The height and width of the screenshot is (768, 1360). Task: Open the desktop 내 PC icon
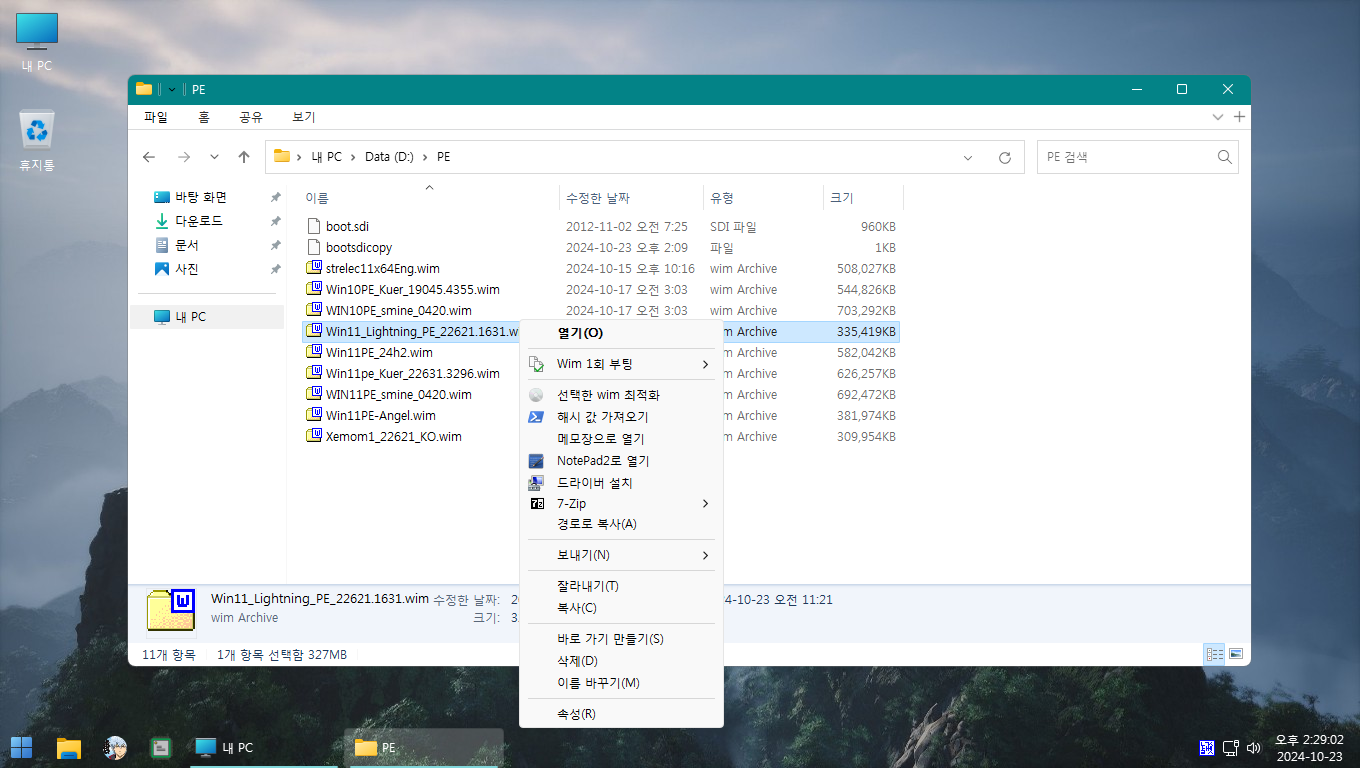click(37, 42)
